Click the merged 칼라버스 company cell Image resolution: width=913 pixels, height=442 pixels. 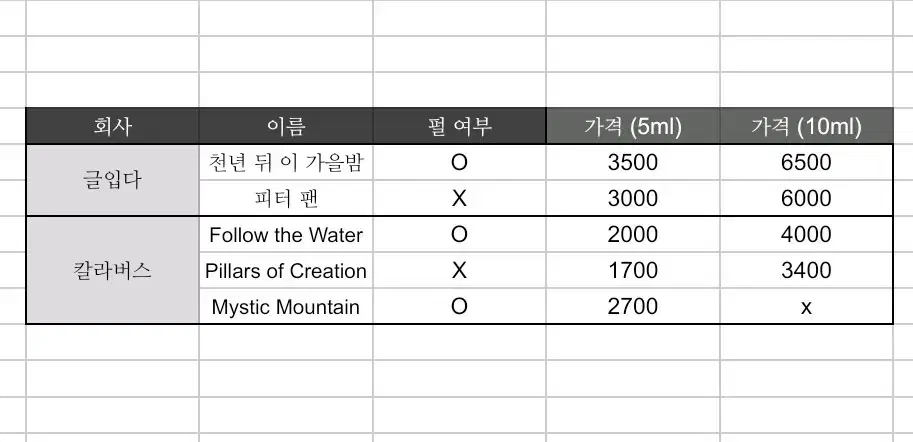tap(112, 270)
